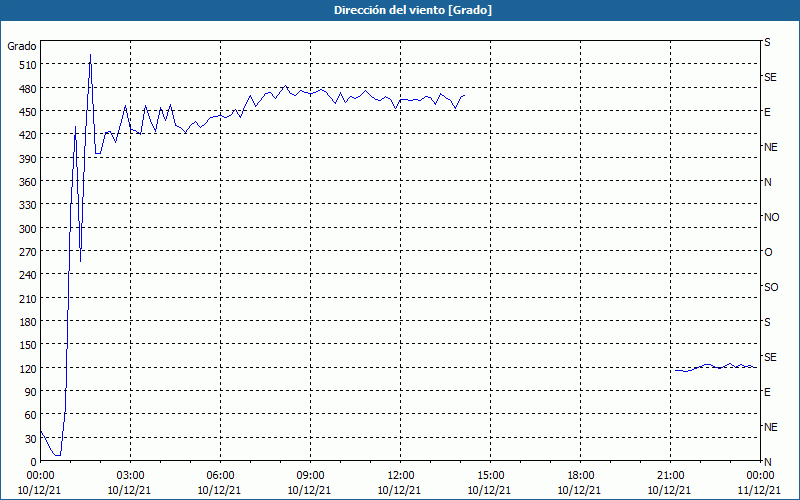Click the 30 degree tick label
800x500 pixels.
click(31, 439)
